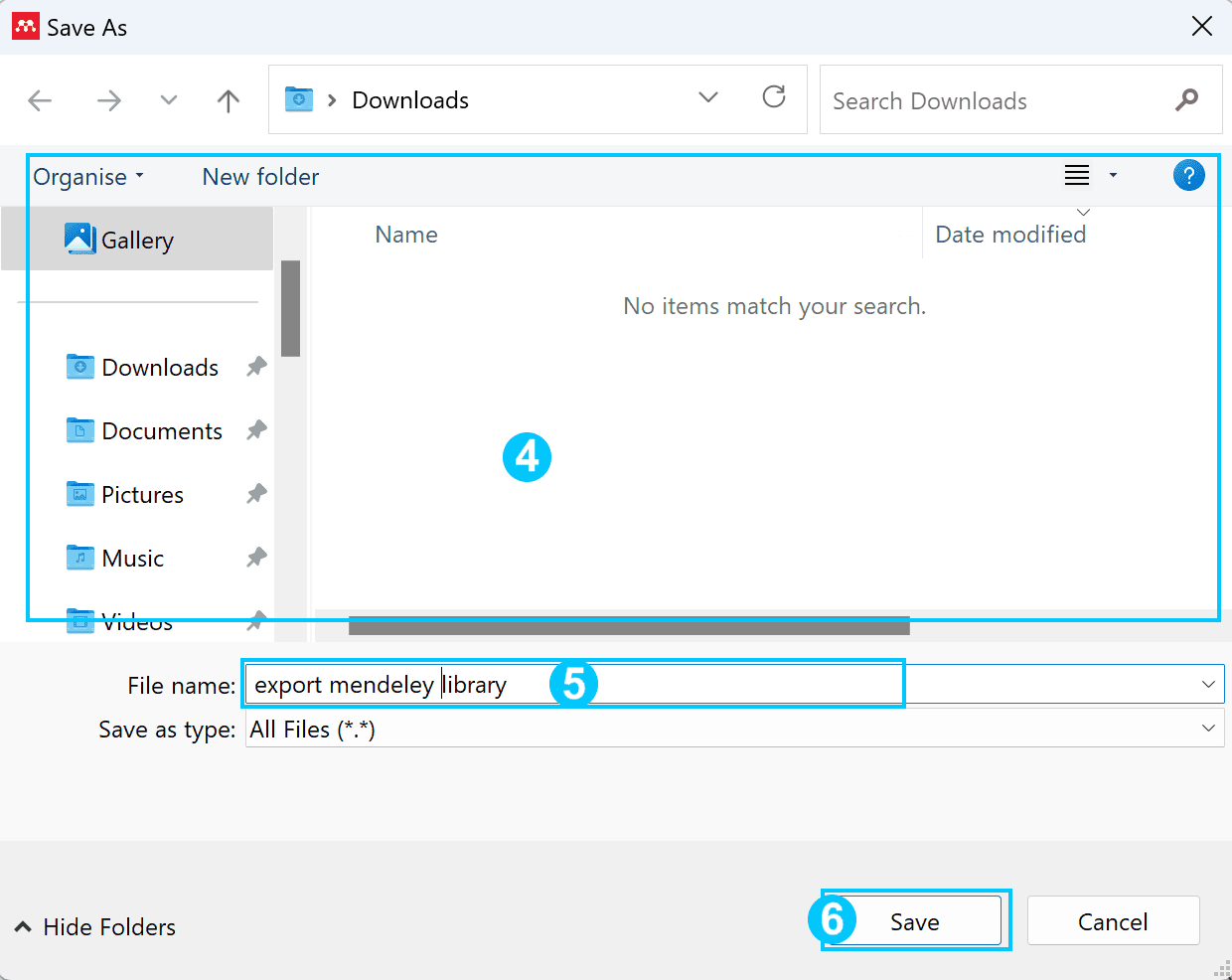
Task: Open Documents in the navigation pane
Action: (x=162, y=431)
